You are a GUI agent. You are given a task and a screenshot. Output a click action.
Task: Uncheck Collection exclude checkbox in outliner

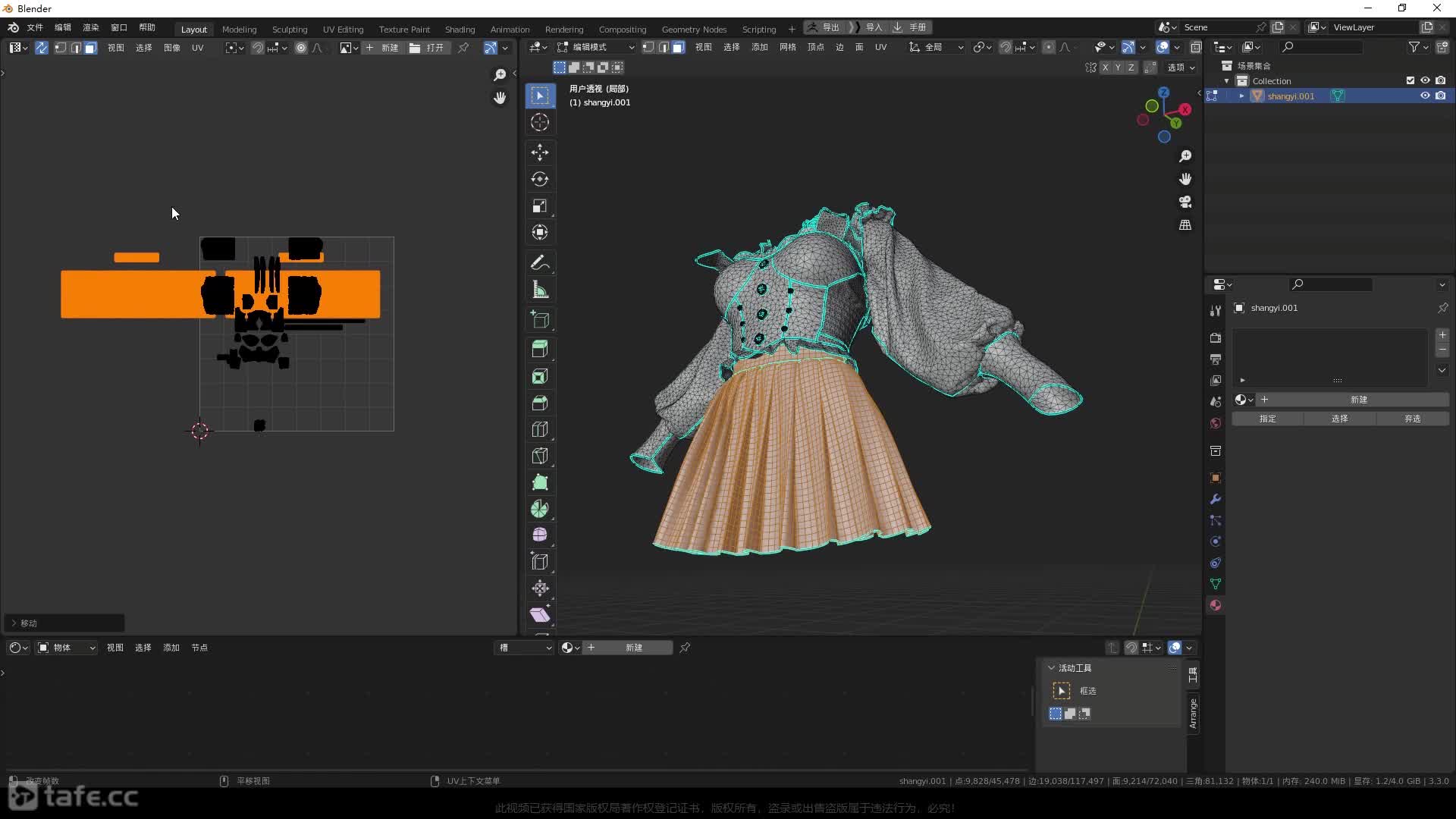tap(1410, 80)
